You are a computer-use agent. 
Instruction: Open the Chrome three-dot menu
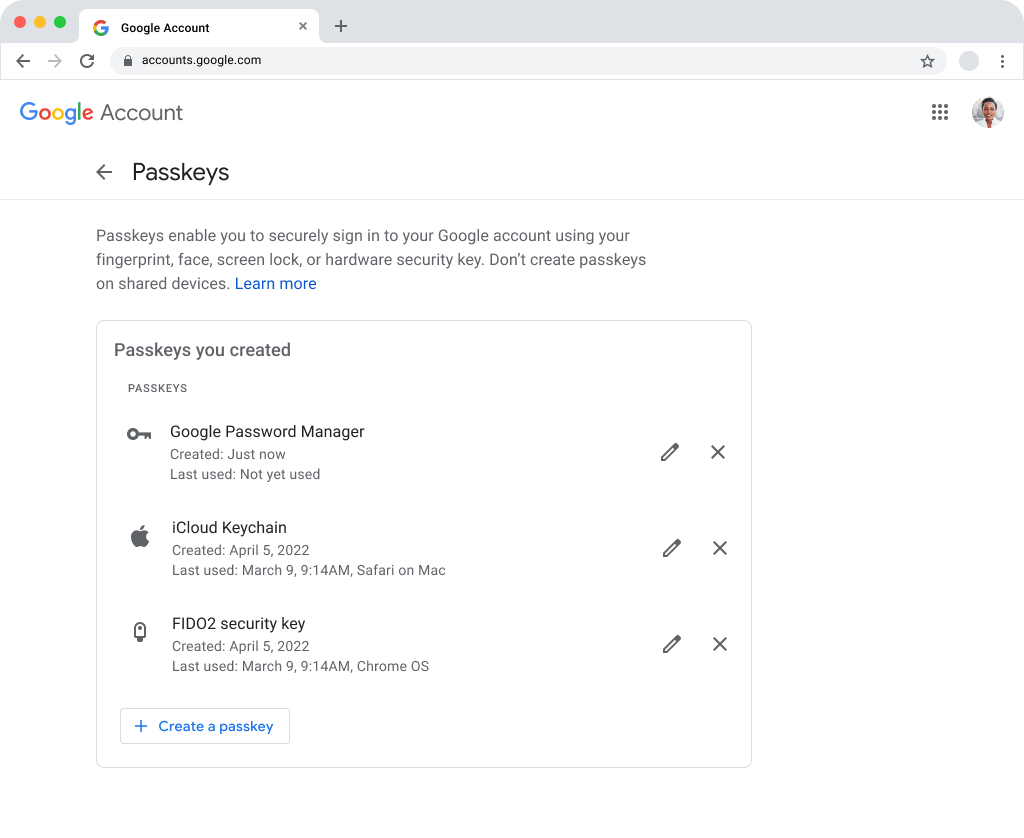1003,61
